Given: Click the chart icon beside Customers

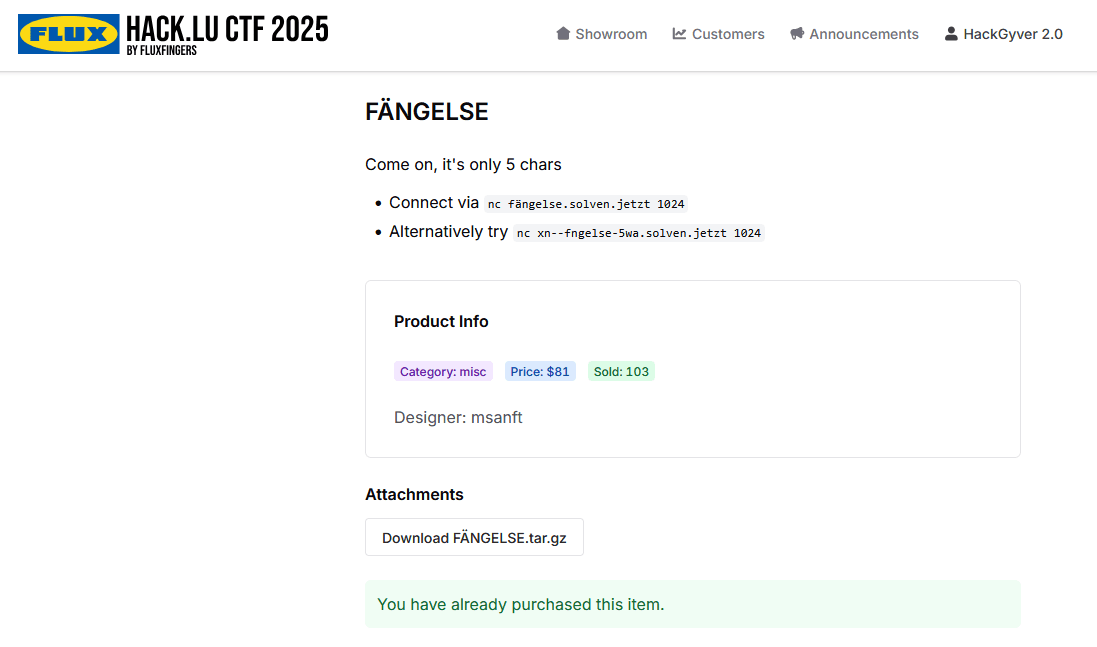Looking at the screenshot, I should pyautogui.click(x=679, y=33).
